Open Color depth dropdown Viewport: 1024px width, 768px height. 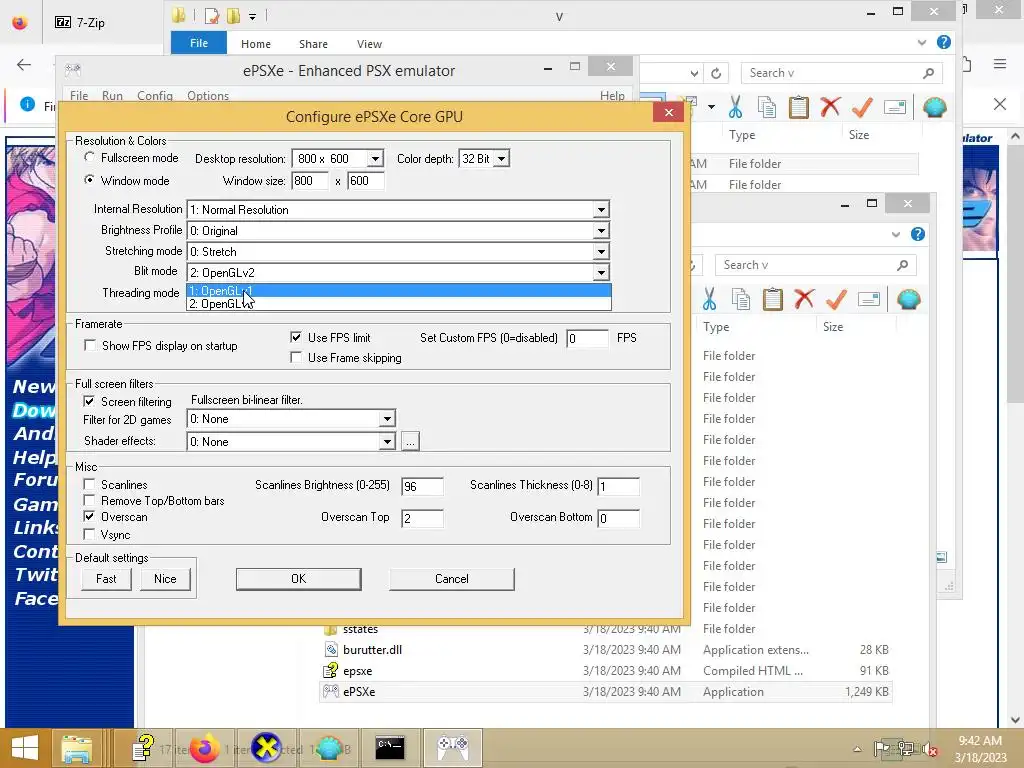[501, 159]
